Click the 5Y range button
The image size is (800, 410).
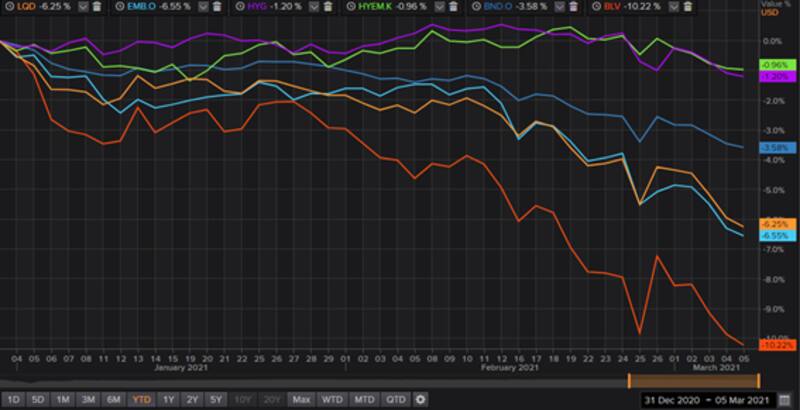click(x=215, y=400)
